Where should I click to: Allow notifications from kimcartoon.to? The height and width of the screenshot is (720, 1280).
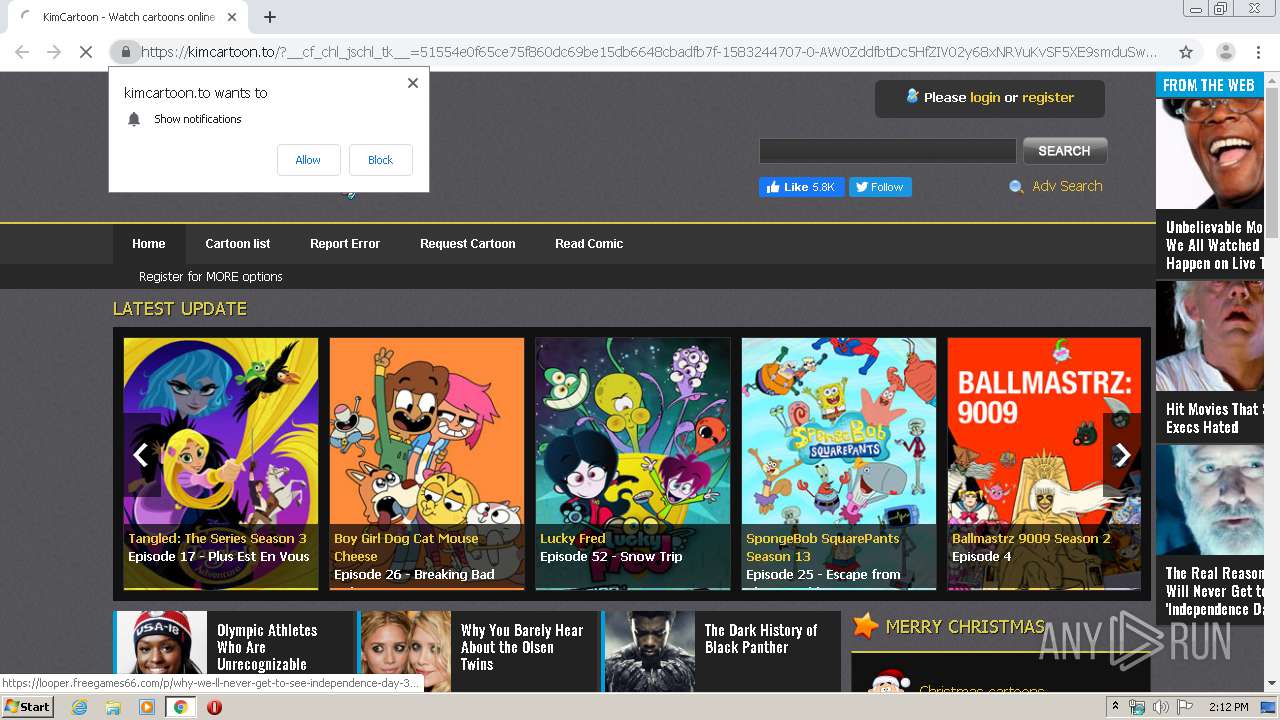[308, 160]
